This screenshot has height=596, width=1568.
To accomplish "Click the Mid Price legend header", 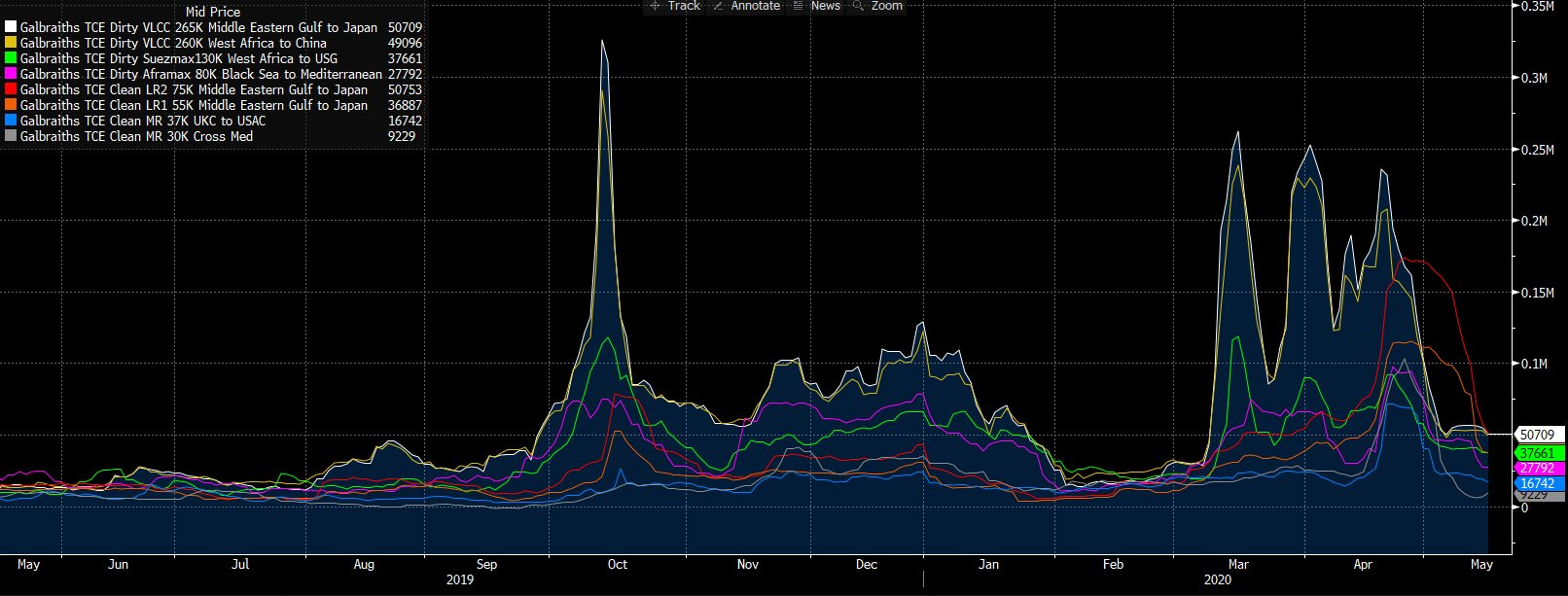I will (x=212, y=12).
